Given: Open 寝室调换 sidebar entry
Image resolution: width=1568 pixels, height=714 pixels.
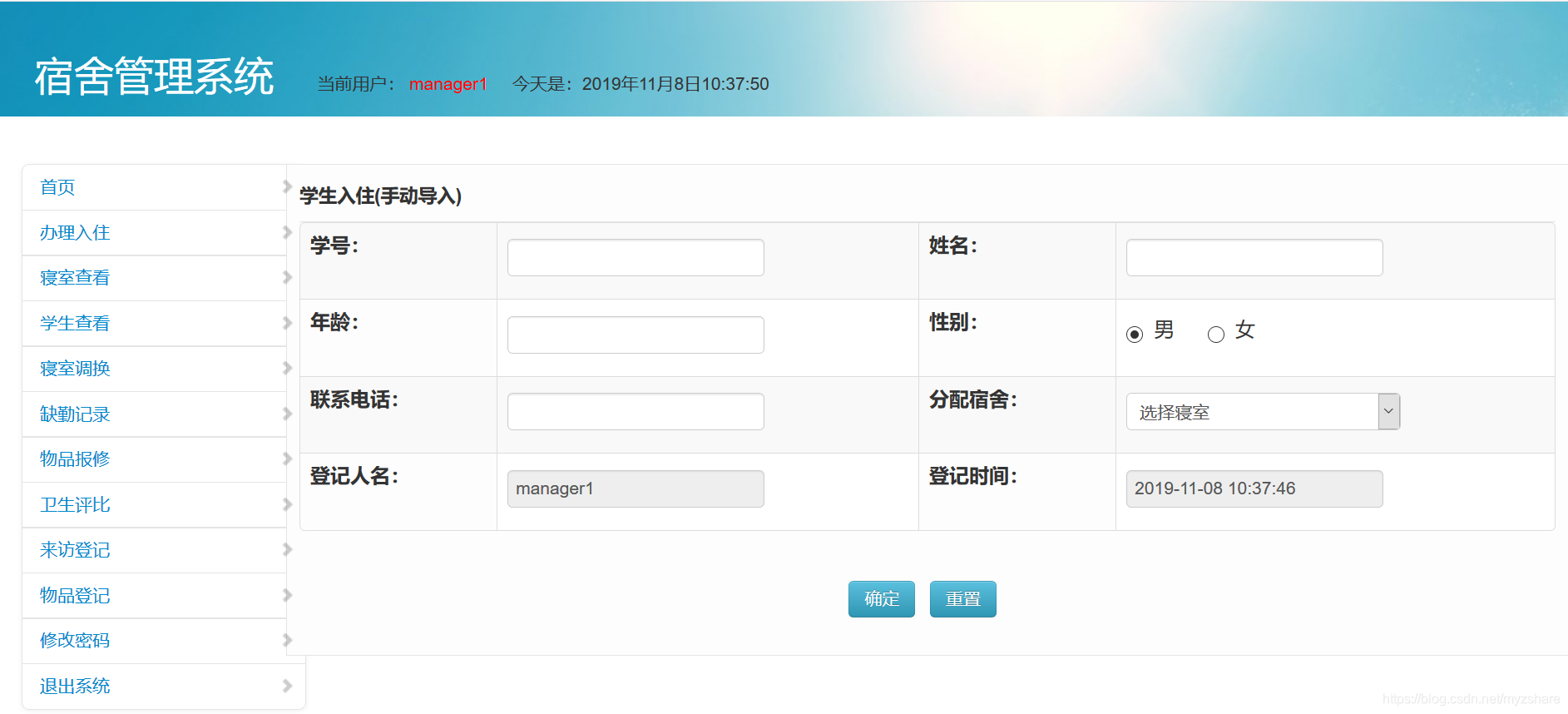Looking at the screenshot, I should point(75,369).
